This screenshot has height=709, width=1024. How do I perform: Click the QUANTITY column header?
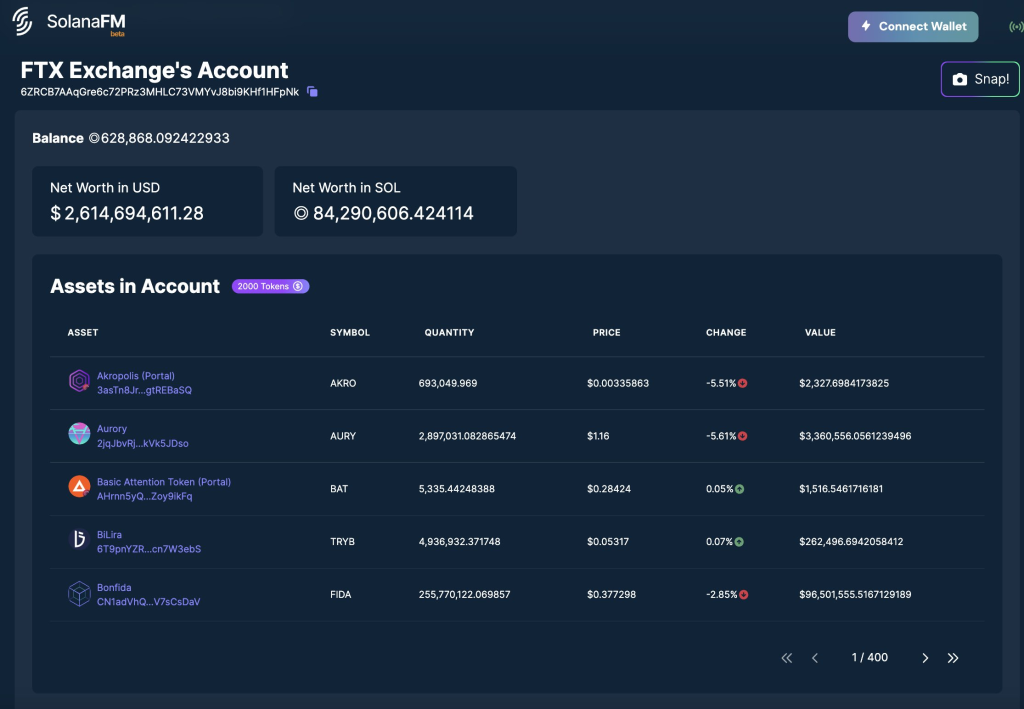(x=449, y=332)
